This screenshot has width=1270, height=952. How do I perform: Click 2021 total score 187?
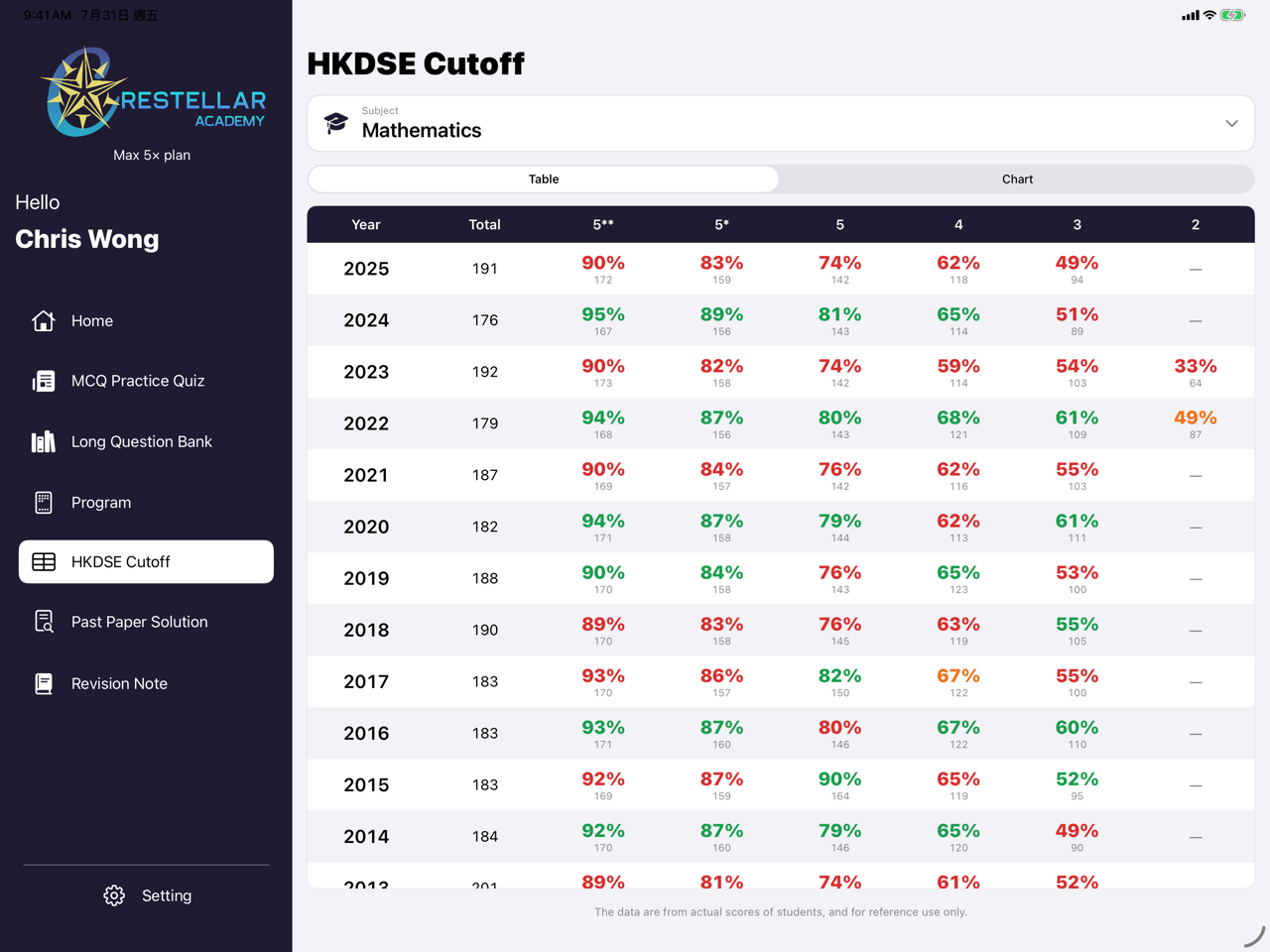(484, 475)
